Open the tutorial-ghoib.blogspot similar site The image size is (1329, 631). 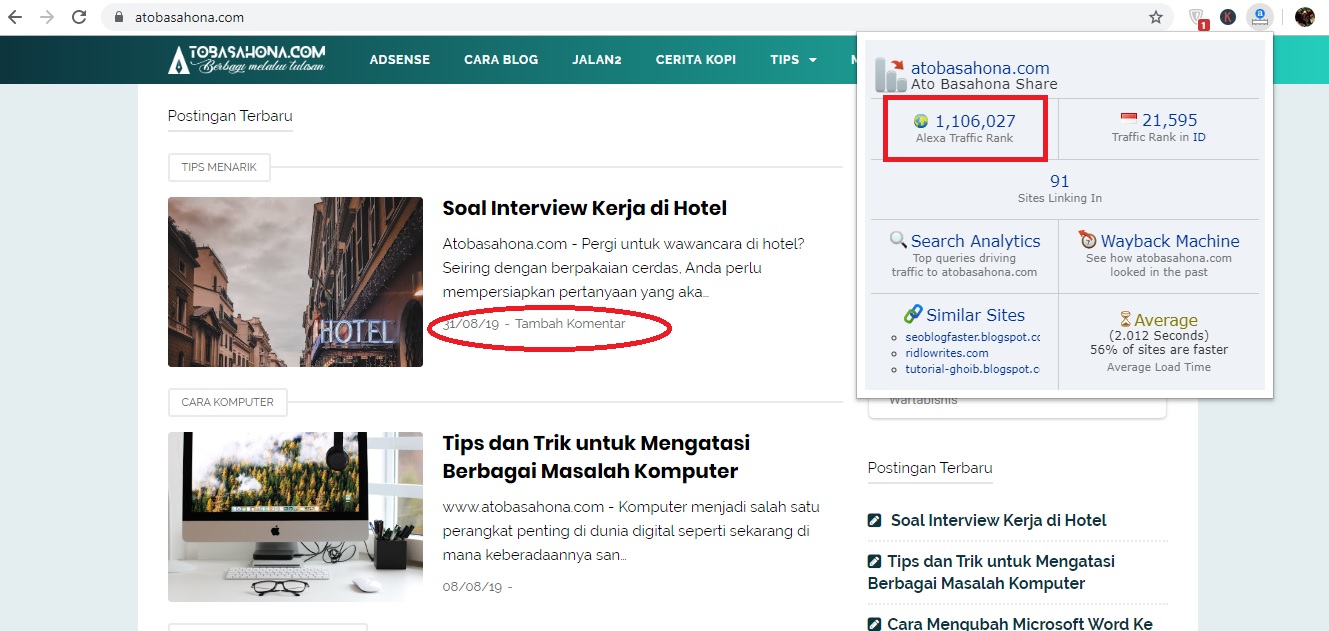[x=973, y=369]
